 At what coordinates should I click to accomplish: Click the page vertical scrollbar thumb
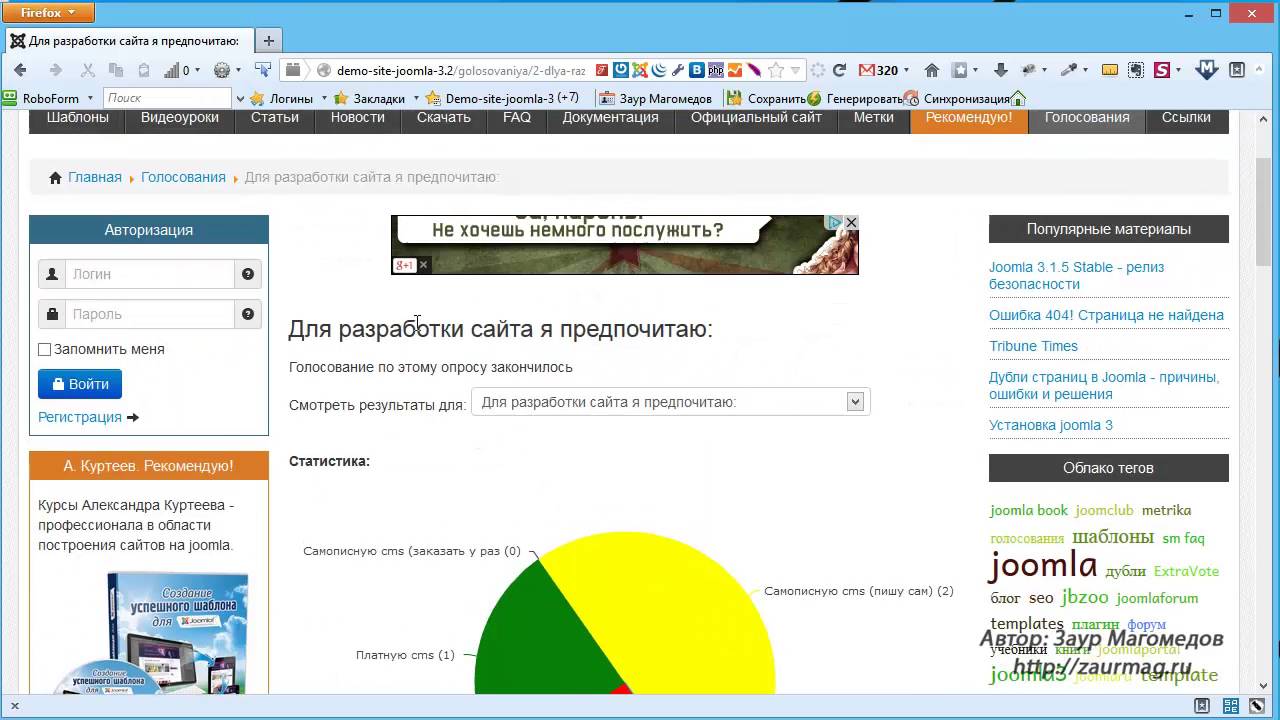tap(1264, 210)
